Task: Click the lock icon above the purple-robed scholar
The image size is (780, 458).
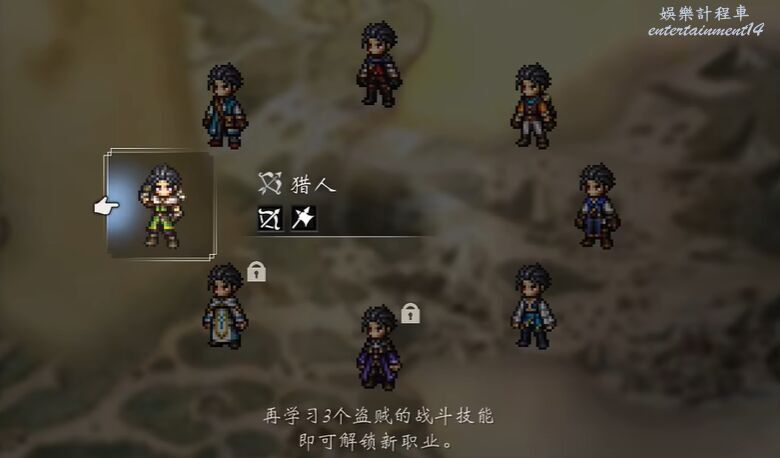Action: tap(410, 313)
